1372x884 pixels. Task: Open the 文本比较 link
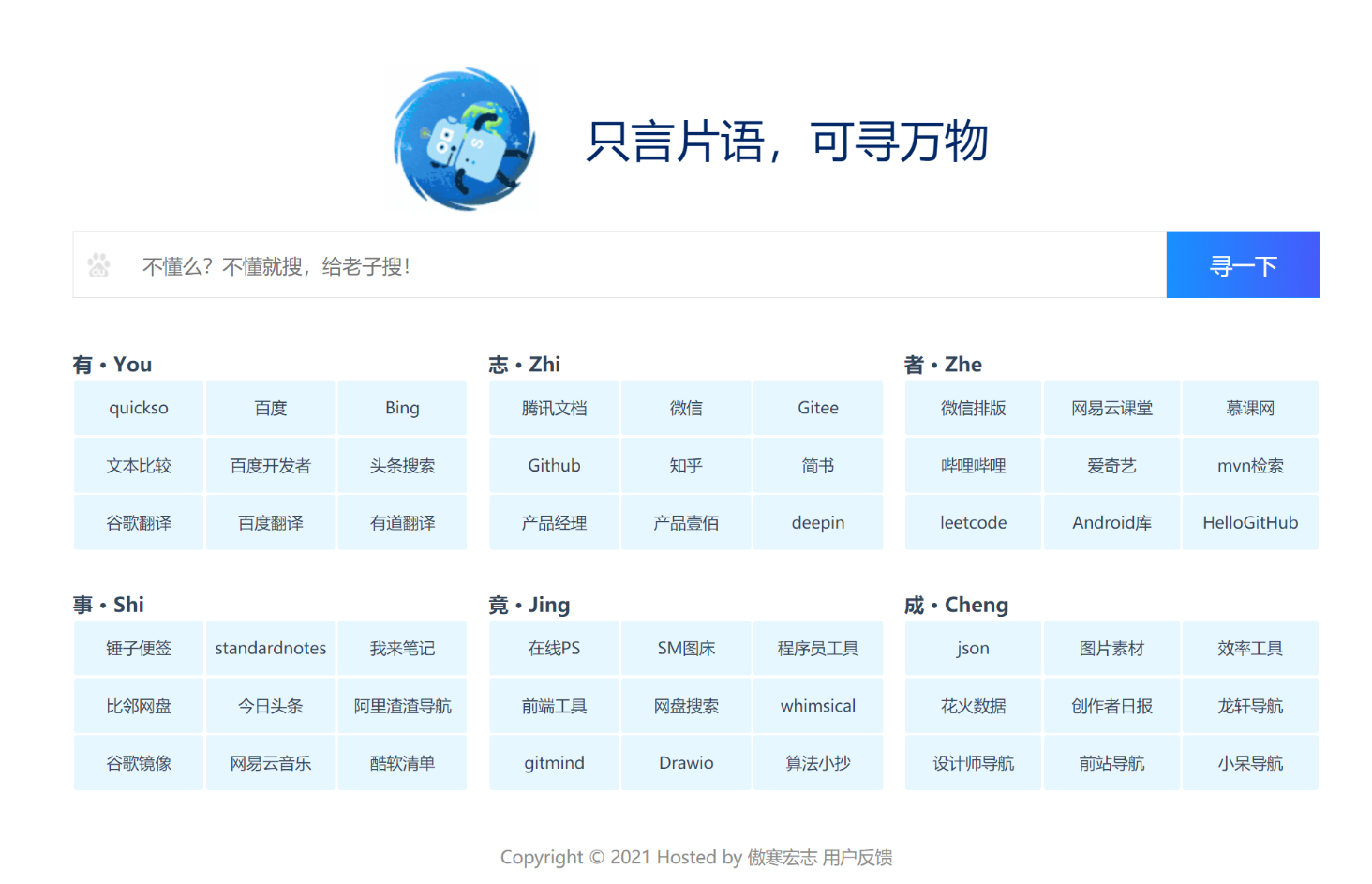click(x=139, y=466)
